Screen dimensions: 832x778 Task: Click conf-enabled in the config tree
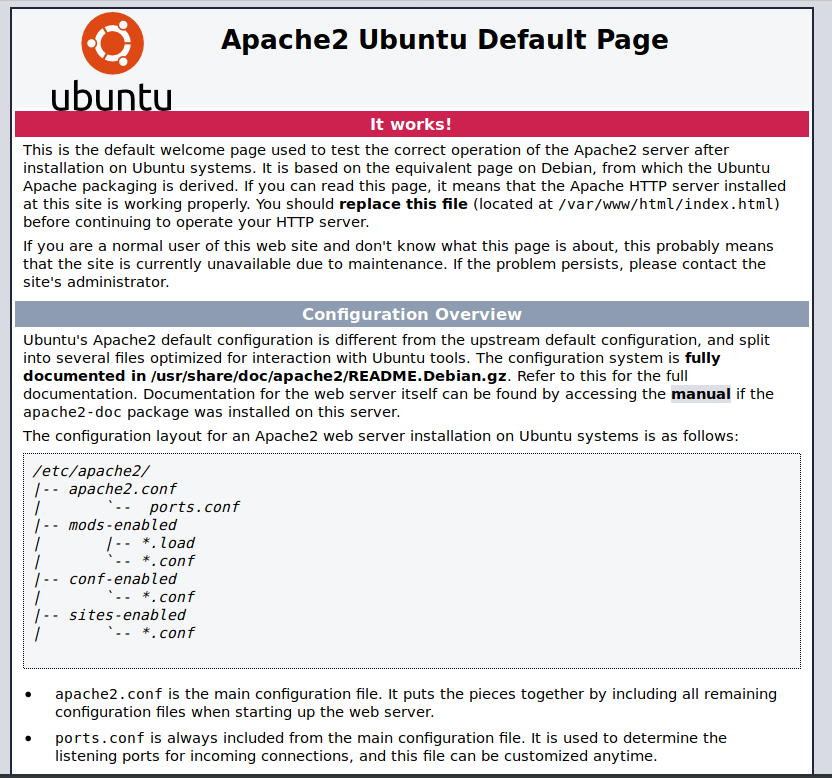[x=123, y=580]
